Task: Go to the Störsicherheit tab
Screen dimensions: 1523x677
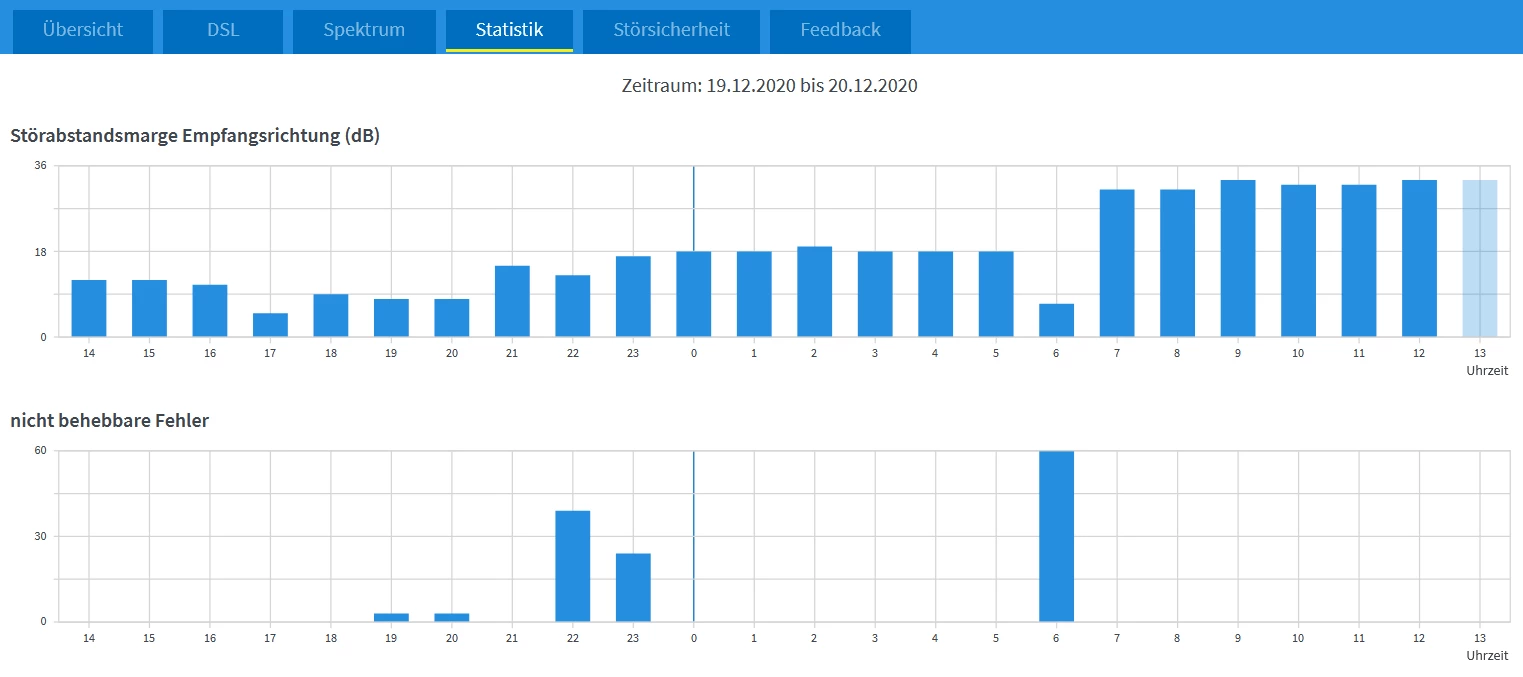Action: 671,30
